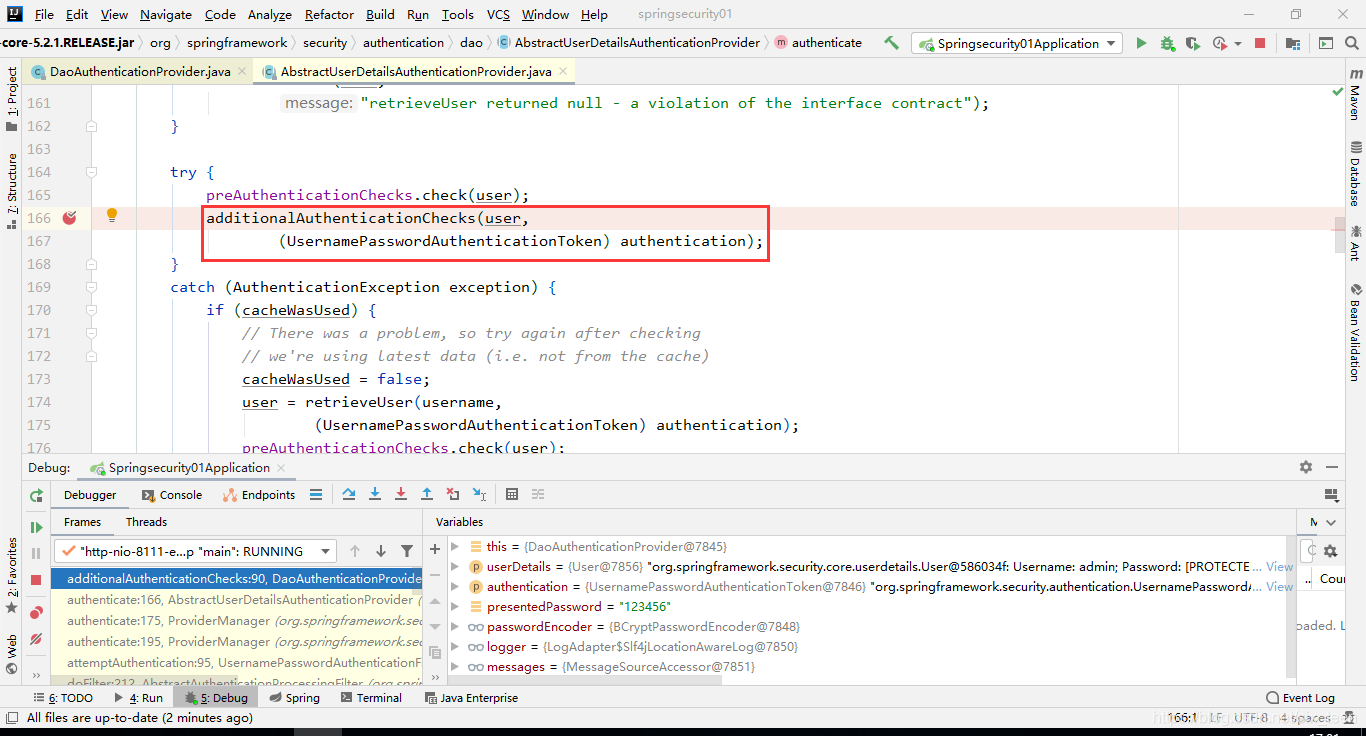Switch to DaoAuthenticationProvider.java tab
The height and width of the screenshot is (736, 1366).
coord(140,72)
